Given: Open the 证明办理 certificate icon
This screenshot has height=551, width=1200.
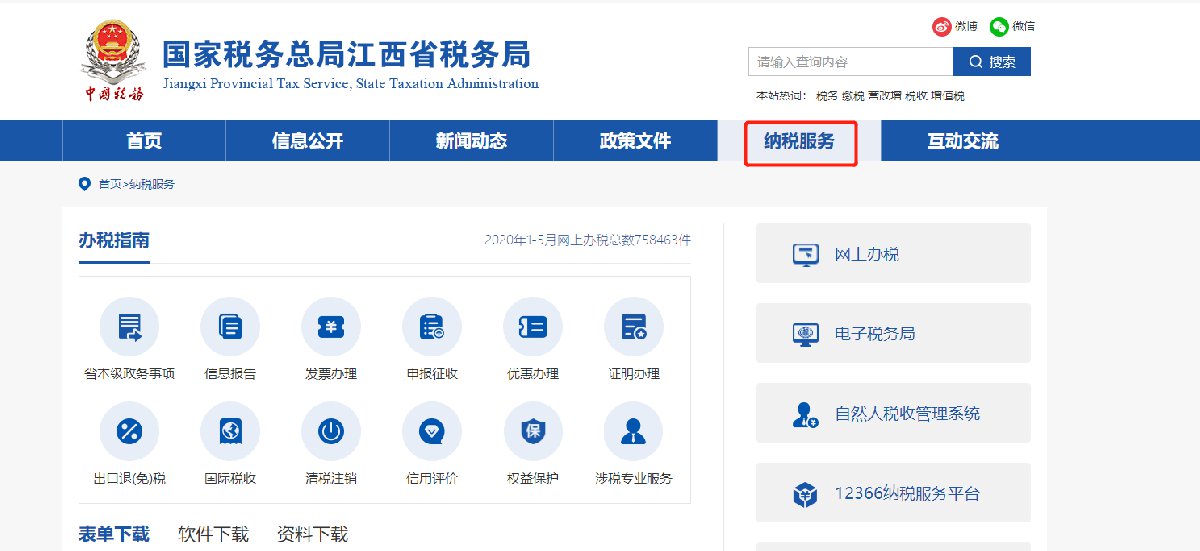Looking at the screenshot, I should coord(634,327).
